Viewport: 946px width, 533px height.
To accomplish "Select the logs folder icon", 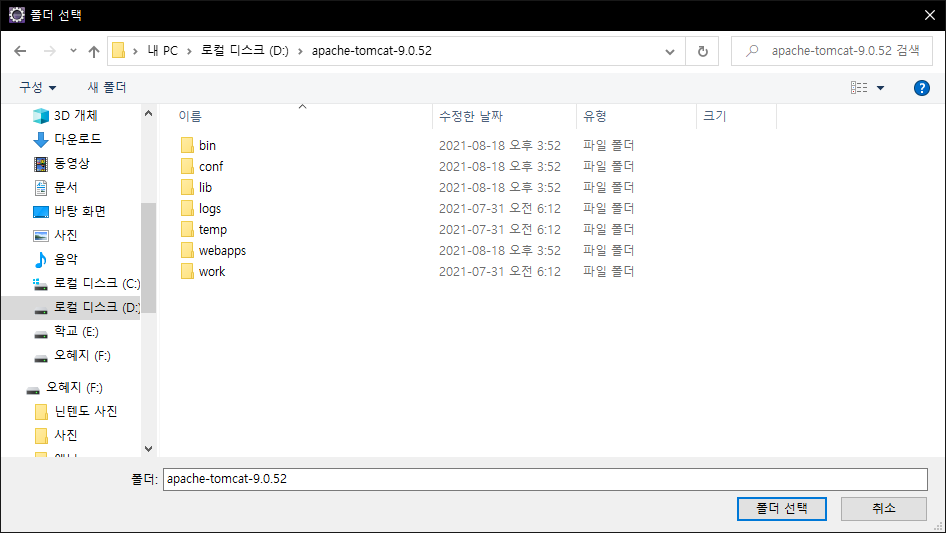I will (x=187, y=208).
